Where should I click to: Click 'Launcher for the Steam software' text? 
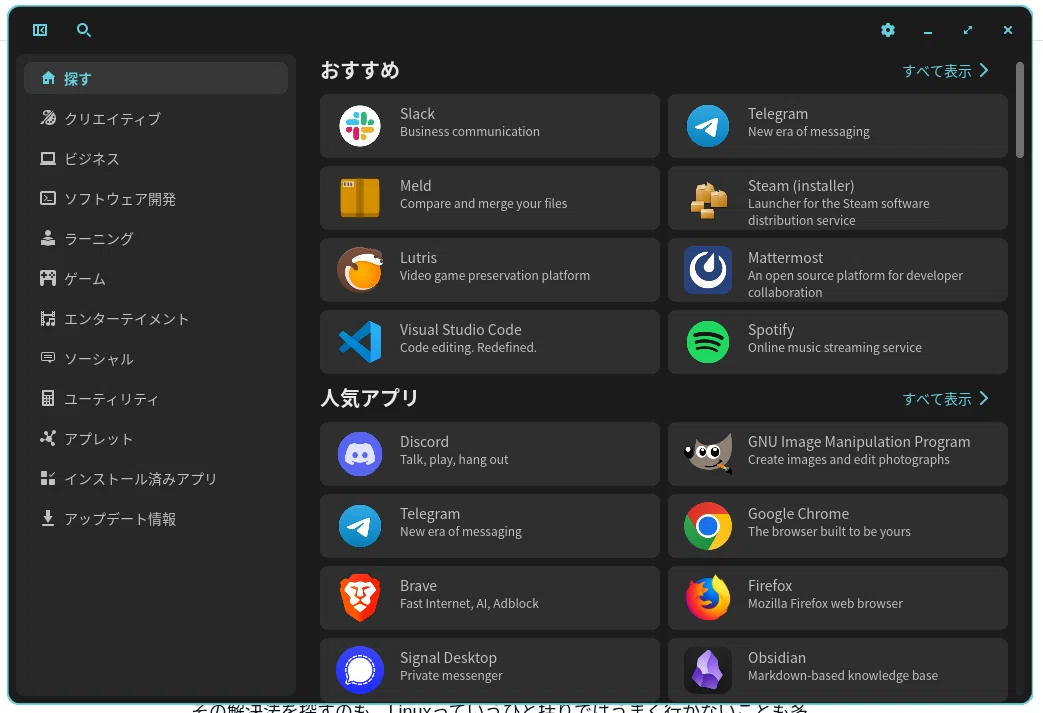click(838, 204)
